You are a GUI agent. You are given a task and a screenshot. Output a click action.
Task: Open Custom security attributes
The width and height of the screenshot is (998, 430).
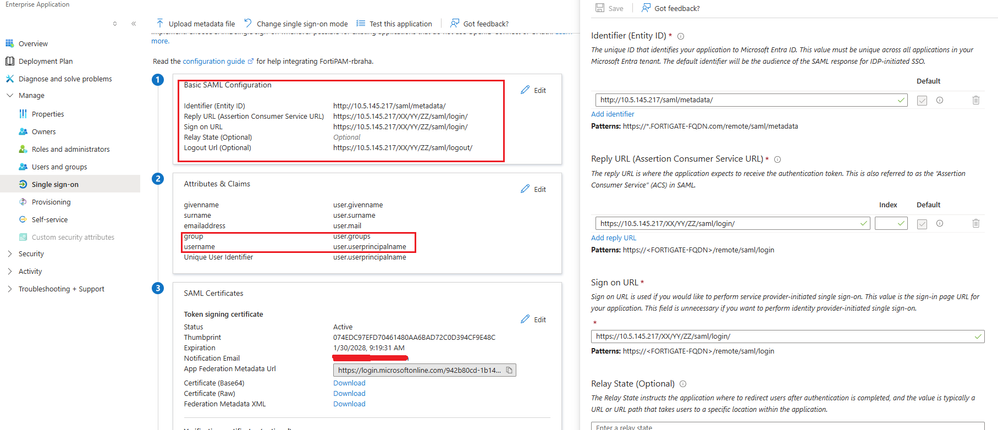pyautogui.click(x=73, y=237)
